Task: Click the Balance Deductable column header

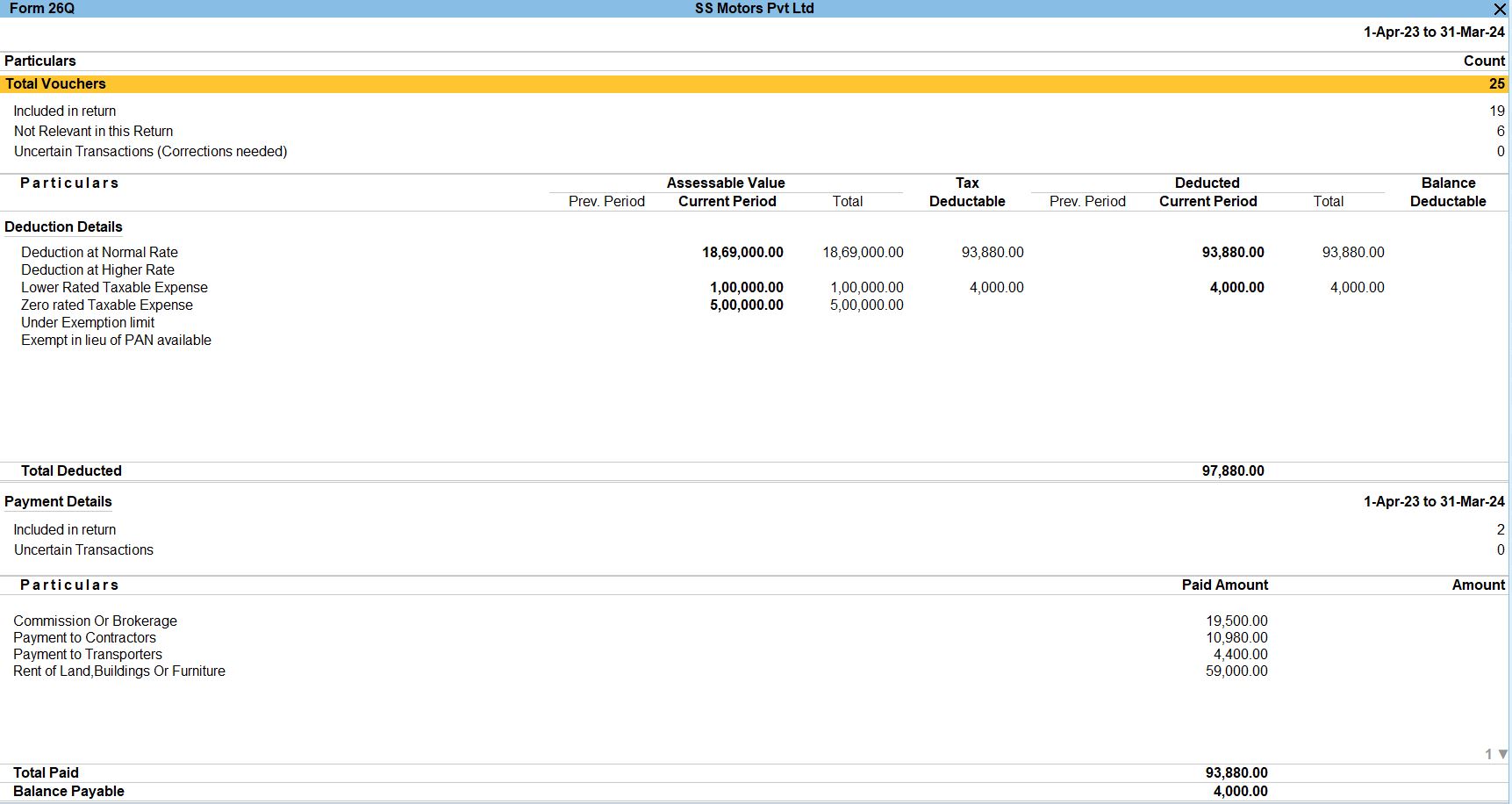Action: [x=1448, y=191]
